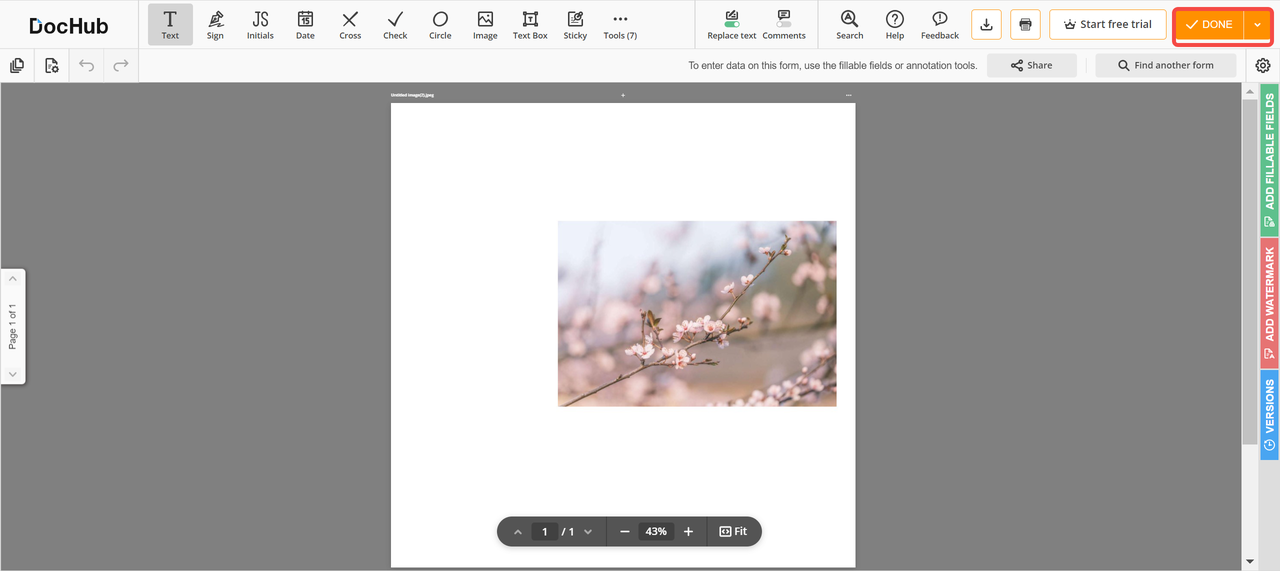The image size is (1280, 571).
Task: Select the Sign tool
Action: click(x=215, y=24)
